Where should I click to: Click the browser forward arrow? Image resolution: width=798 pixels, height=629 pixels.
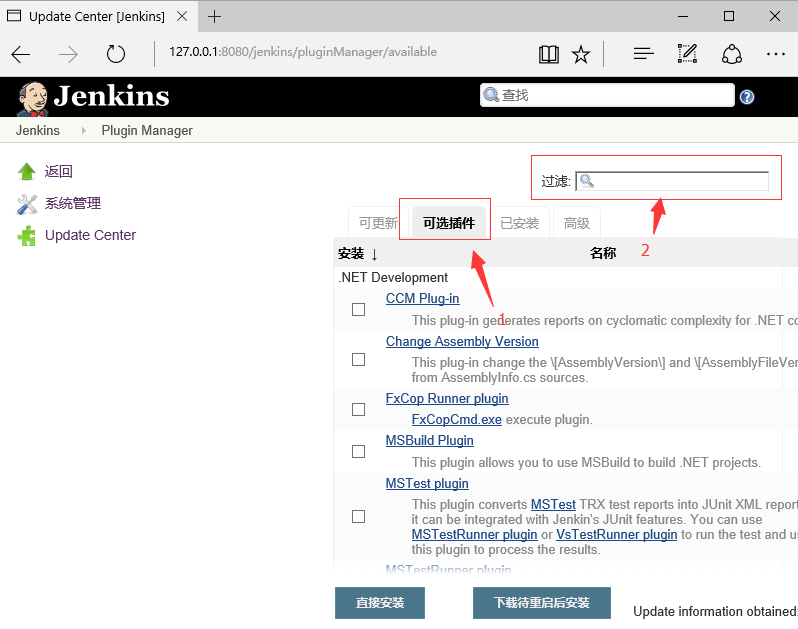click(68, 54)
